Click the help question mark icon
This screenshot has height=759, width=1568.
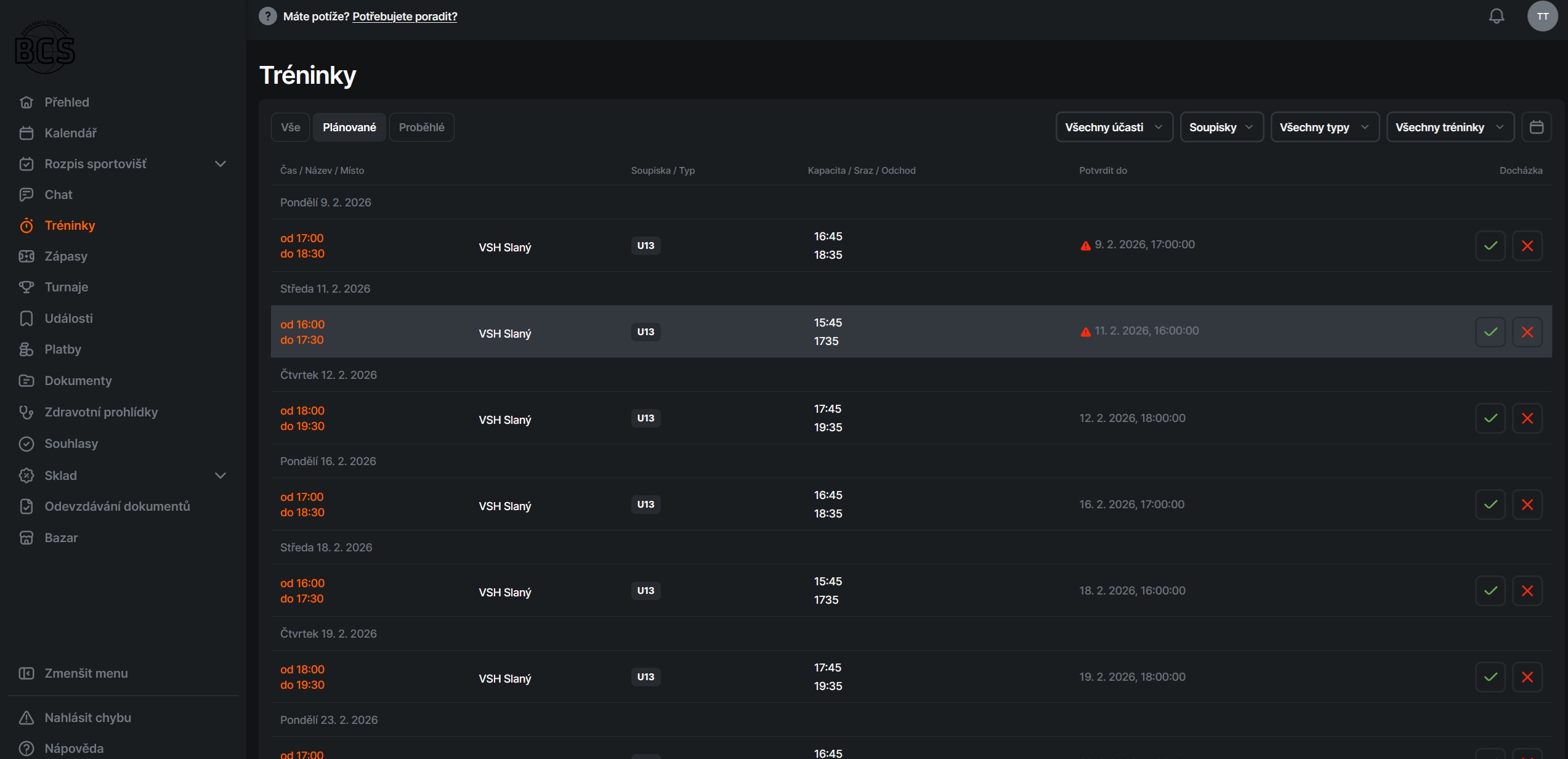(267, 17)
